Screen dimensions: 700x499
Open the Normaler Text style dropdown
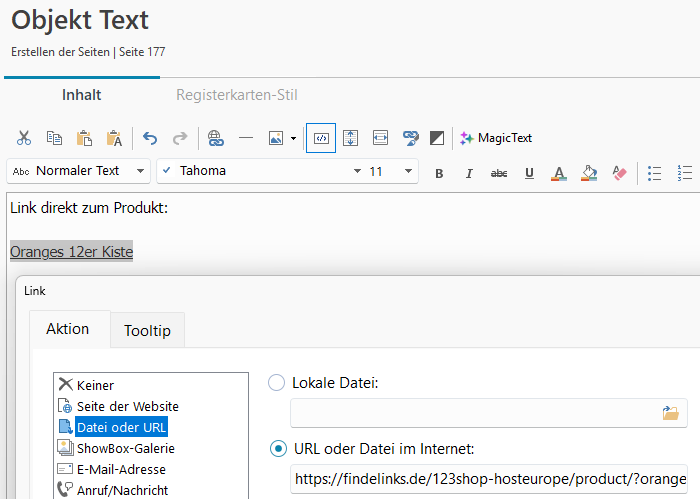[x=79, y=171]
